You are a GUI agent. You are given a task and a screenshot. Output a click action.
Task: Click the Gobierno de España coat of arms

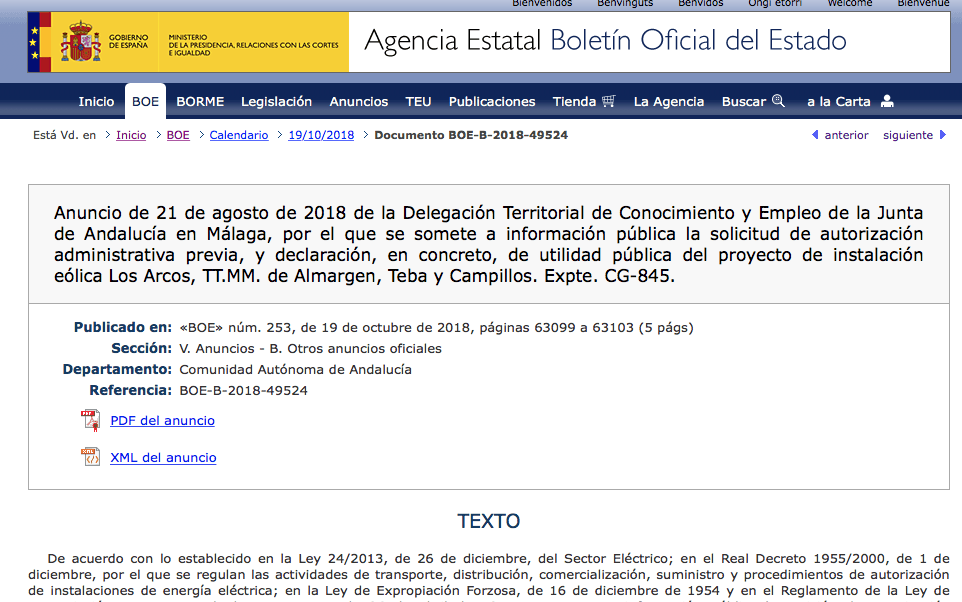(x=80, y=41)
